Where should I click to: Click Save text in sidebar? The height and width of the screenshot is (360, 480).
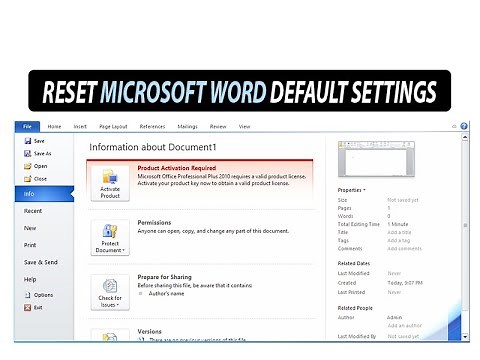39,141
